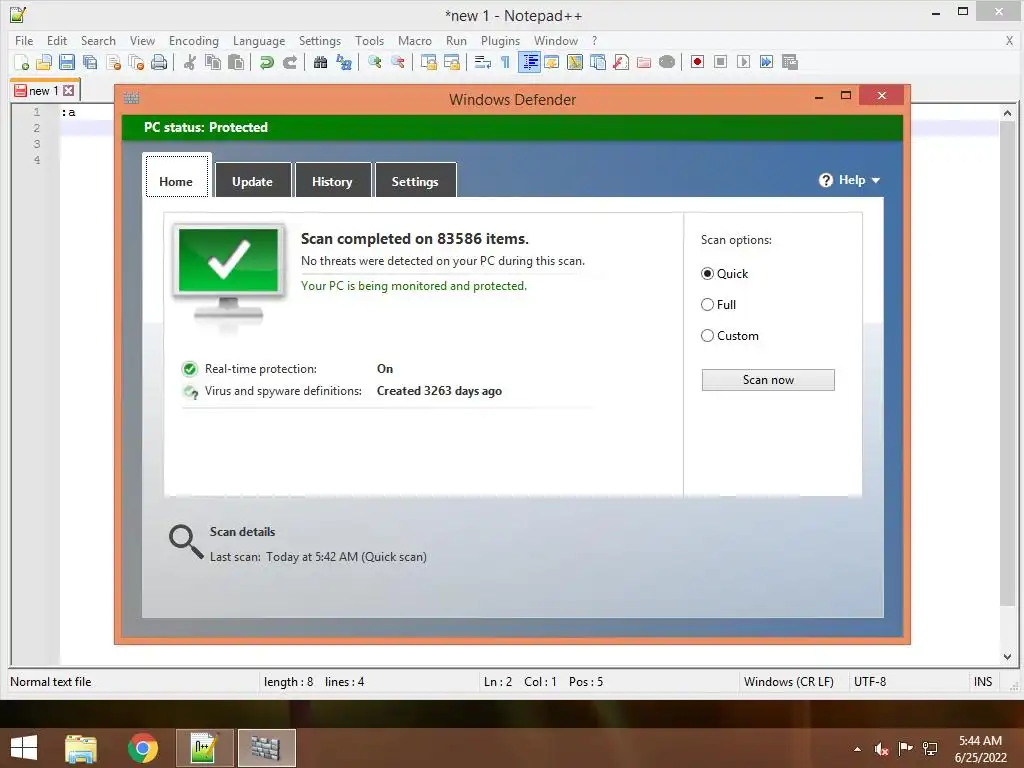This screenshot has width=1024, height=768.
Task: Click the Redo arrow icon
Action: [289, 62]
